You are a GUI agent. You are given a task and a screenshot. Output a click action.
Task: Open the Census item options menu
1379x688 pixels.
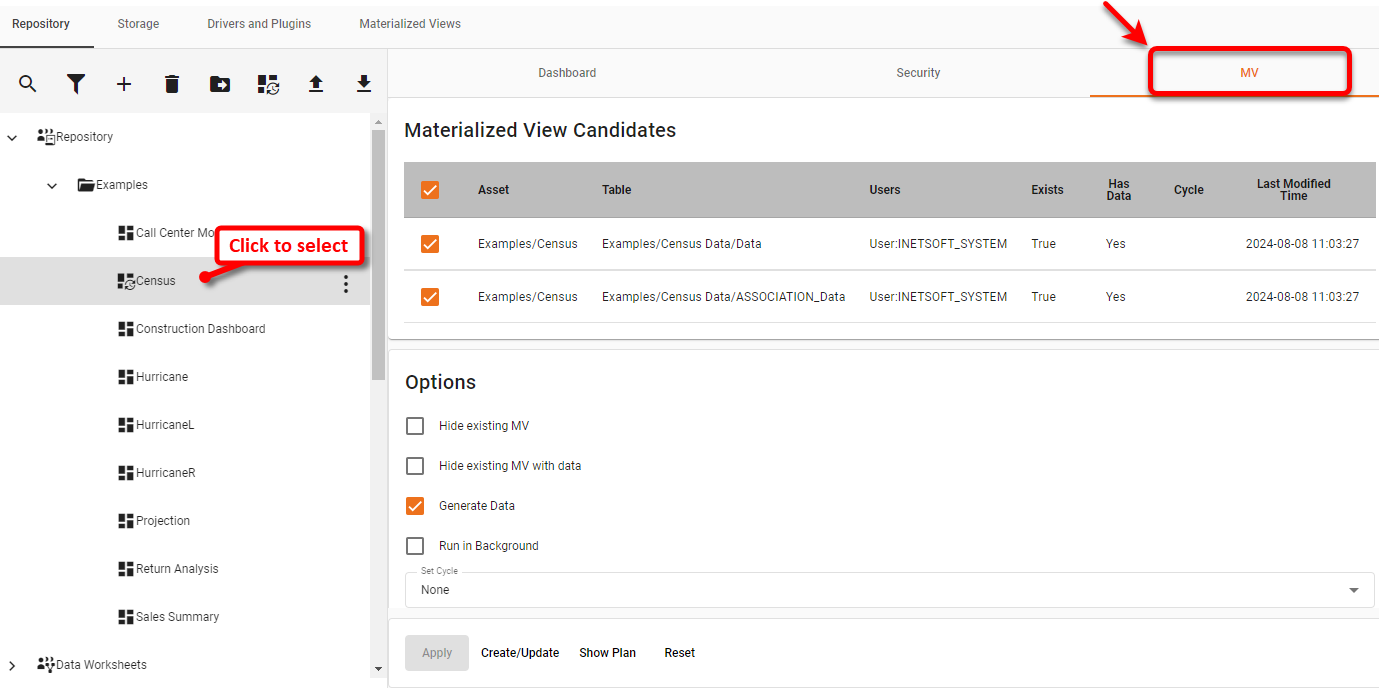tap(345, 284)
